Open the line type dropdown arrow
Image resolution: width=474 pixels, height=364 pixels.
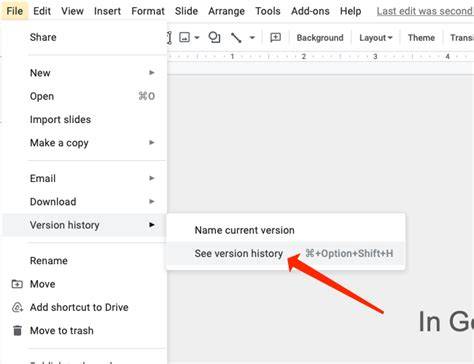pos(252,38)
